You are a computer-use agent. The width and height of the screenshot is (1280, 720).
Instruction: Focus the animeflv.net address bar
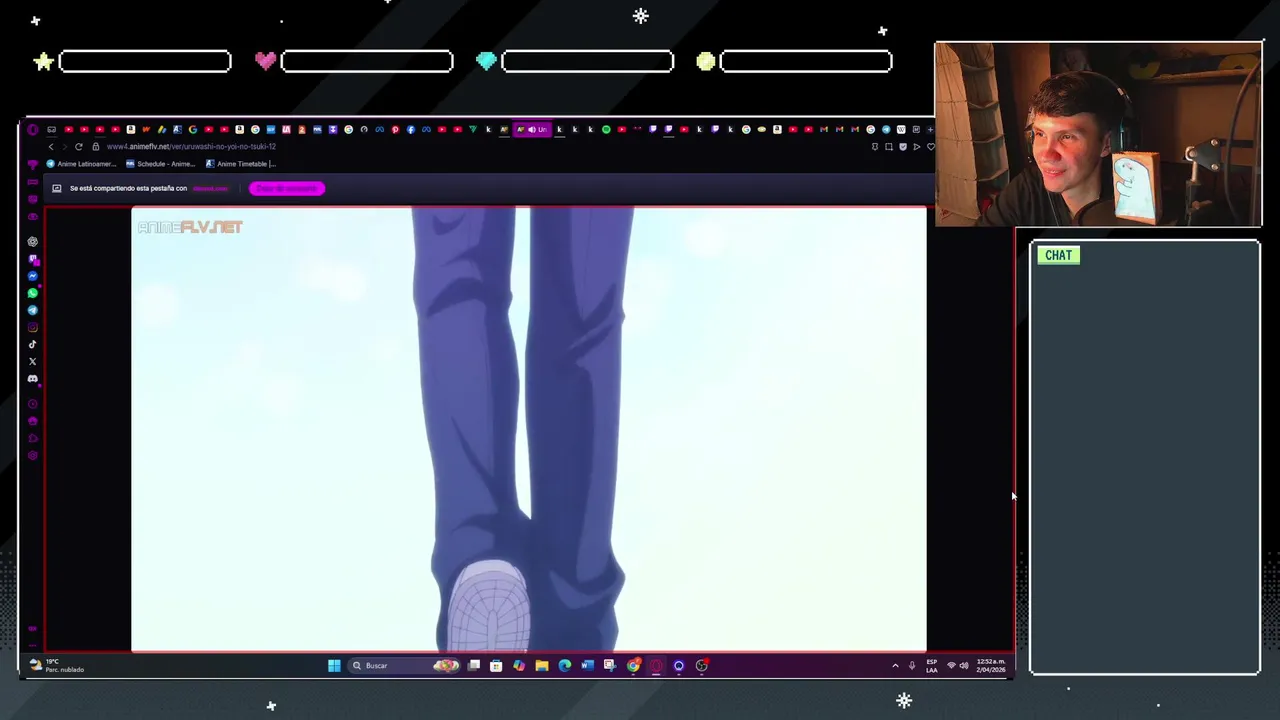tap(190, 146)
